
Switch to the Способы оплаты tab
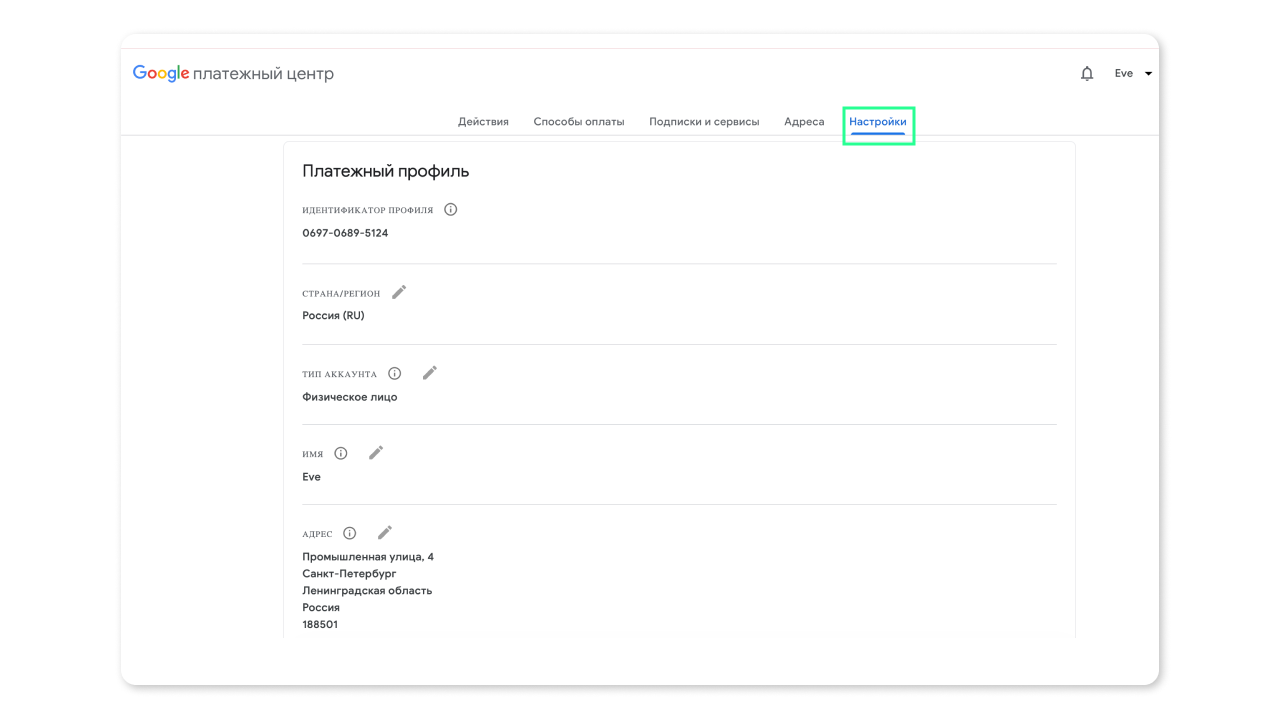[578, 121]
